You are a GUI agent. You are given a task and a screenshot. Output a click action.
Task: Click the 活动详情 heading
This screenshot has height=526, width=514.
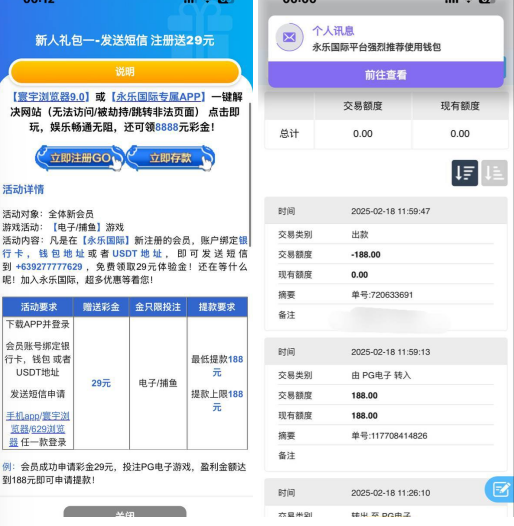(23, 190)
